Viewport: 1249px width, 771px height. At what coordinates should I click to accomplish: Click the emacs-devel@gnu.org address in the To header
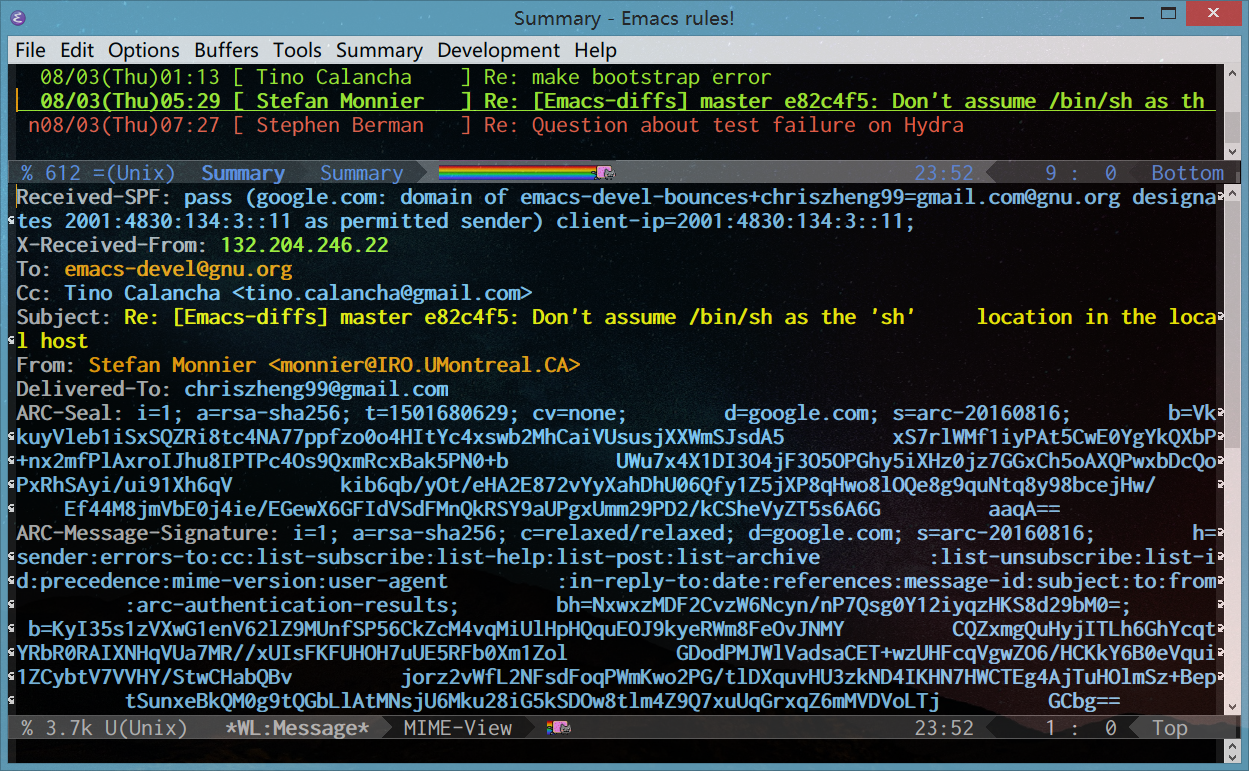[x=178, y=269]
